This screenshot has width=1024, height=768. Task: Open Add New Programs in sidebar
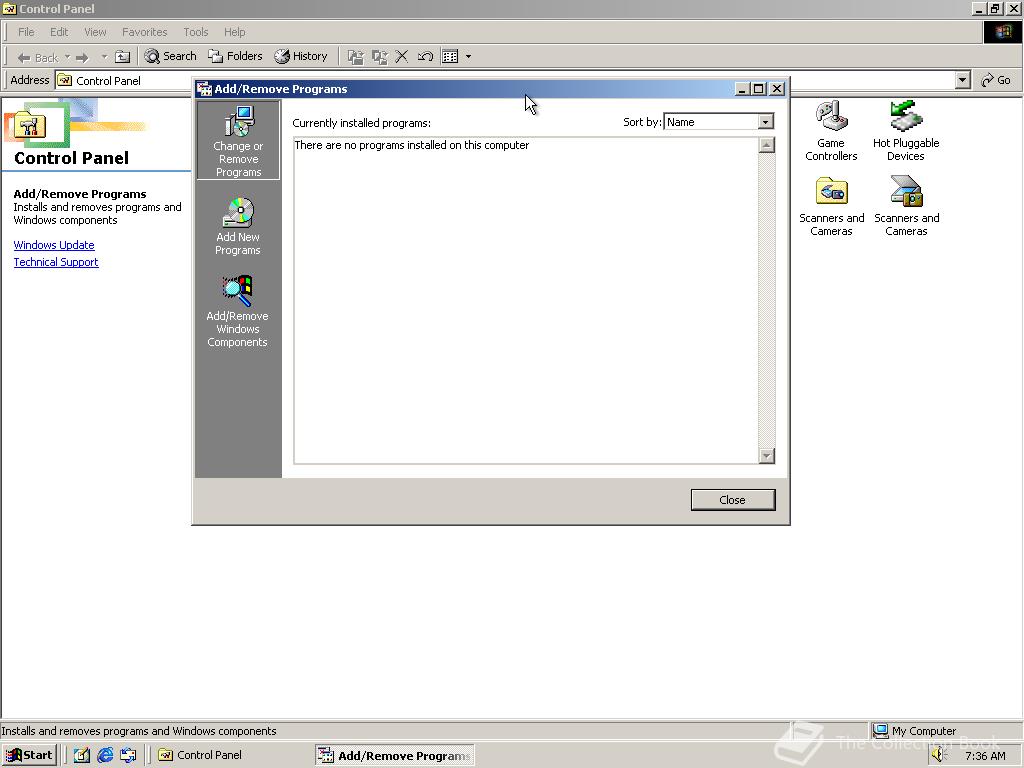click(238, 226)
